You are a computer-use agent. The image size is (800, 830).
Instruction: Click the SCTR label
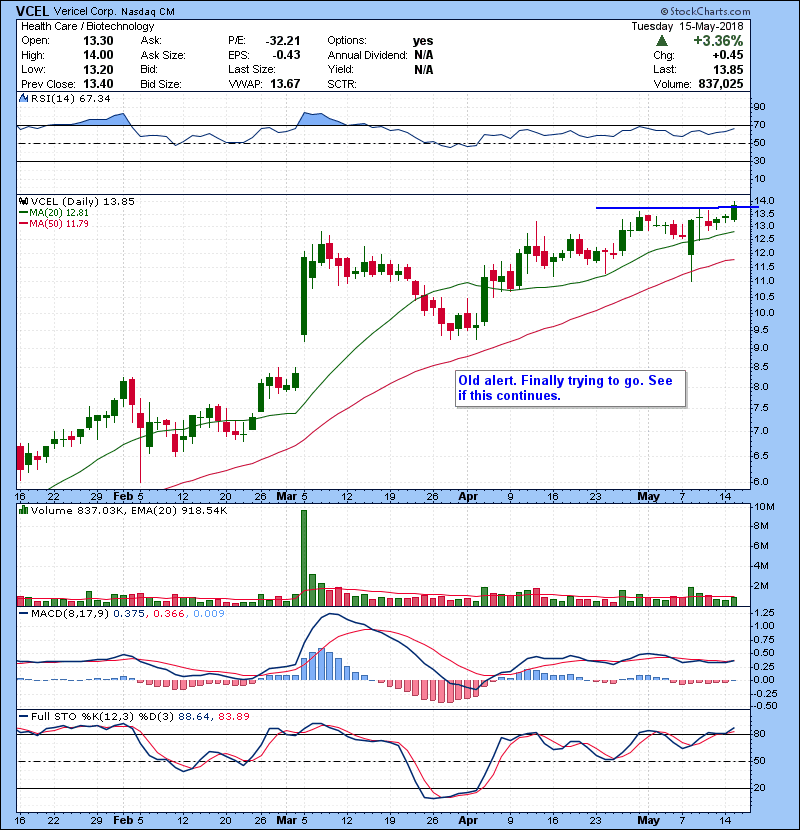[341, 84]
